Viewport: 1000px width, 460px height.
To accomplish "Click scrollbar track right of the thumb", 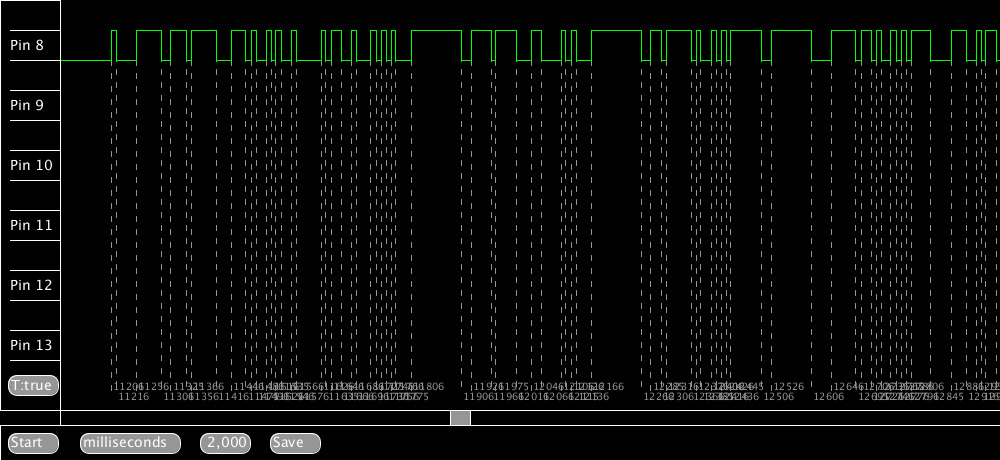I will (x=730, y=418).
